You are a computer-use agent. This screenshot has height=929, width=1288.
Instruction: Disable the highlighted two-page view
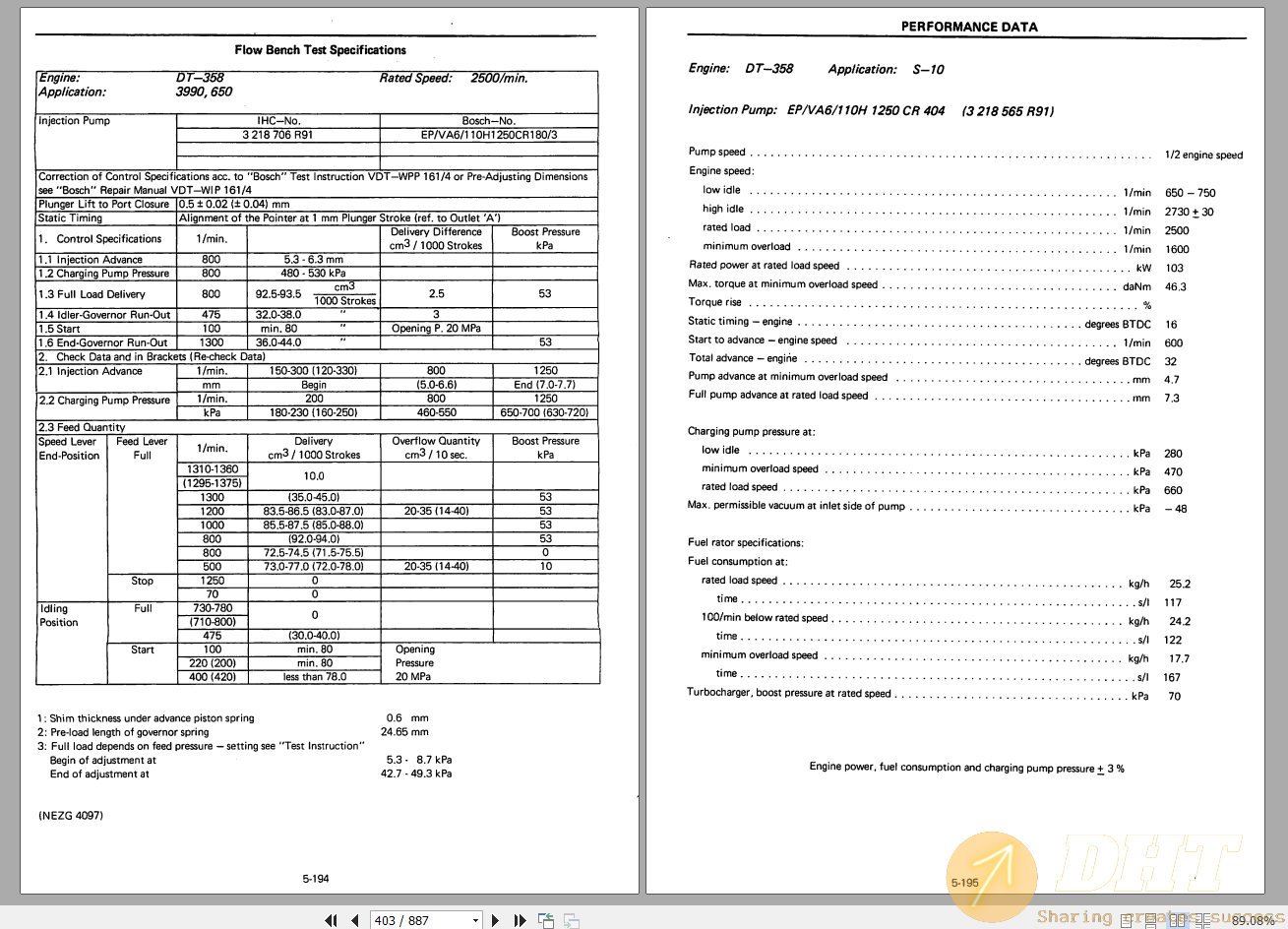(1178, 920)
